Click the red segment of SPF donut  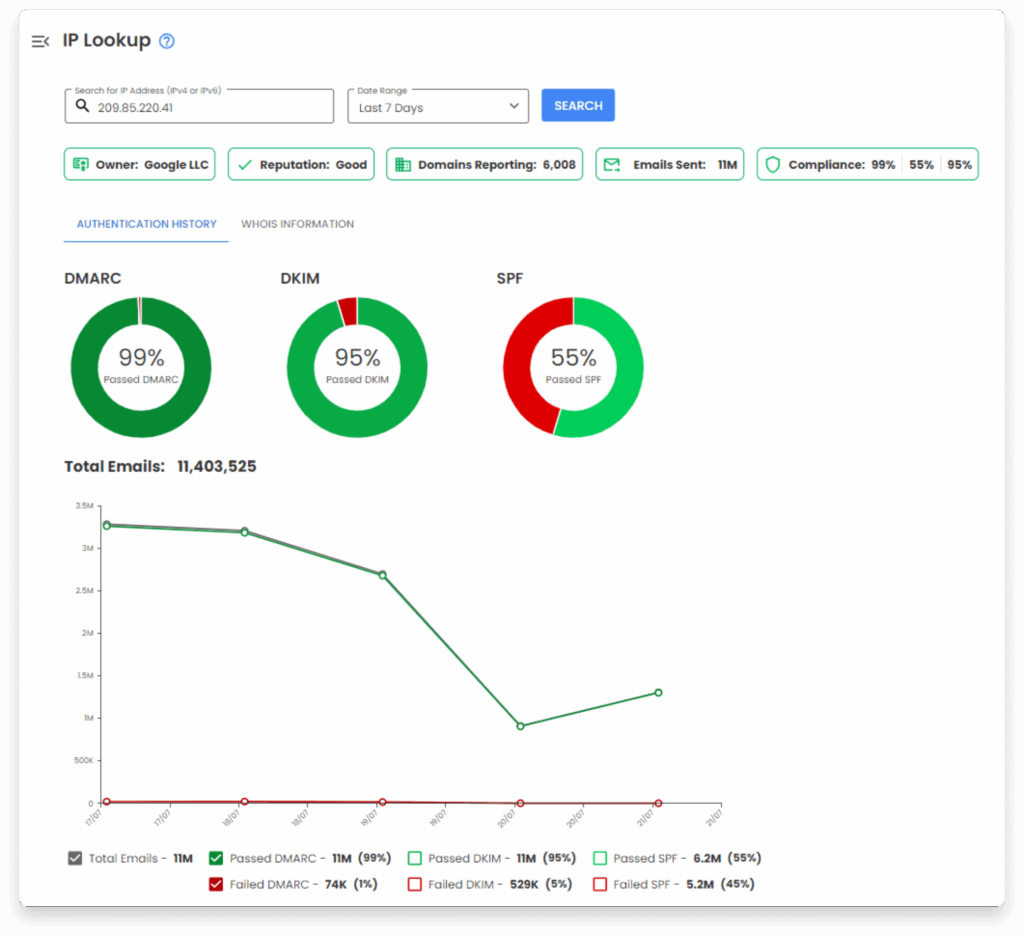[x=521, y=370]
